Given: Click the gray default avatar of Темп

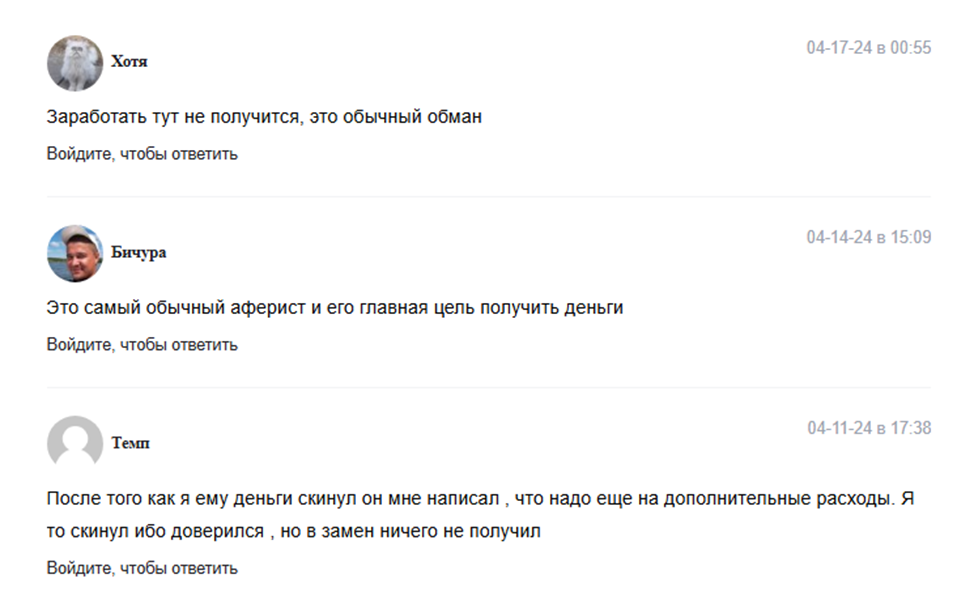Looking at the screenshot, I should 75,444.
